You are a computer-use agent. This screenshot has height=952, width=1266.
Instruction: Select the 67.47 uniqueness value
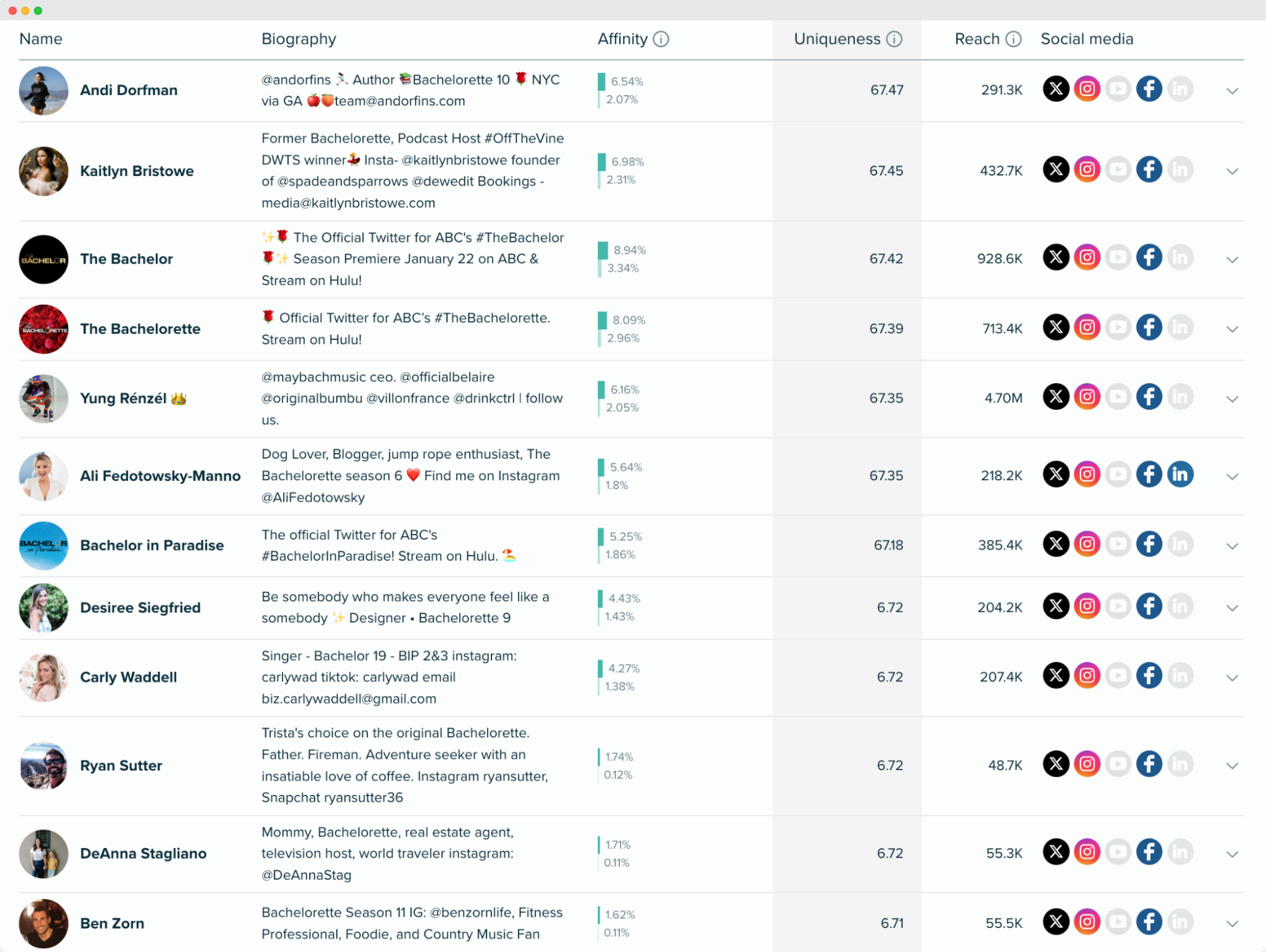(x=887, y=90)
